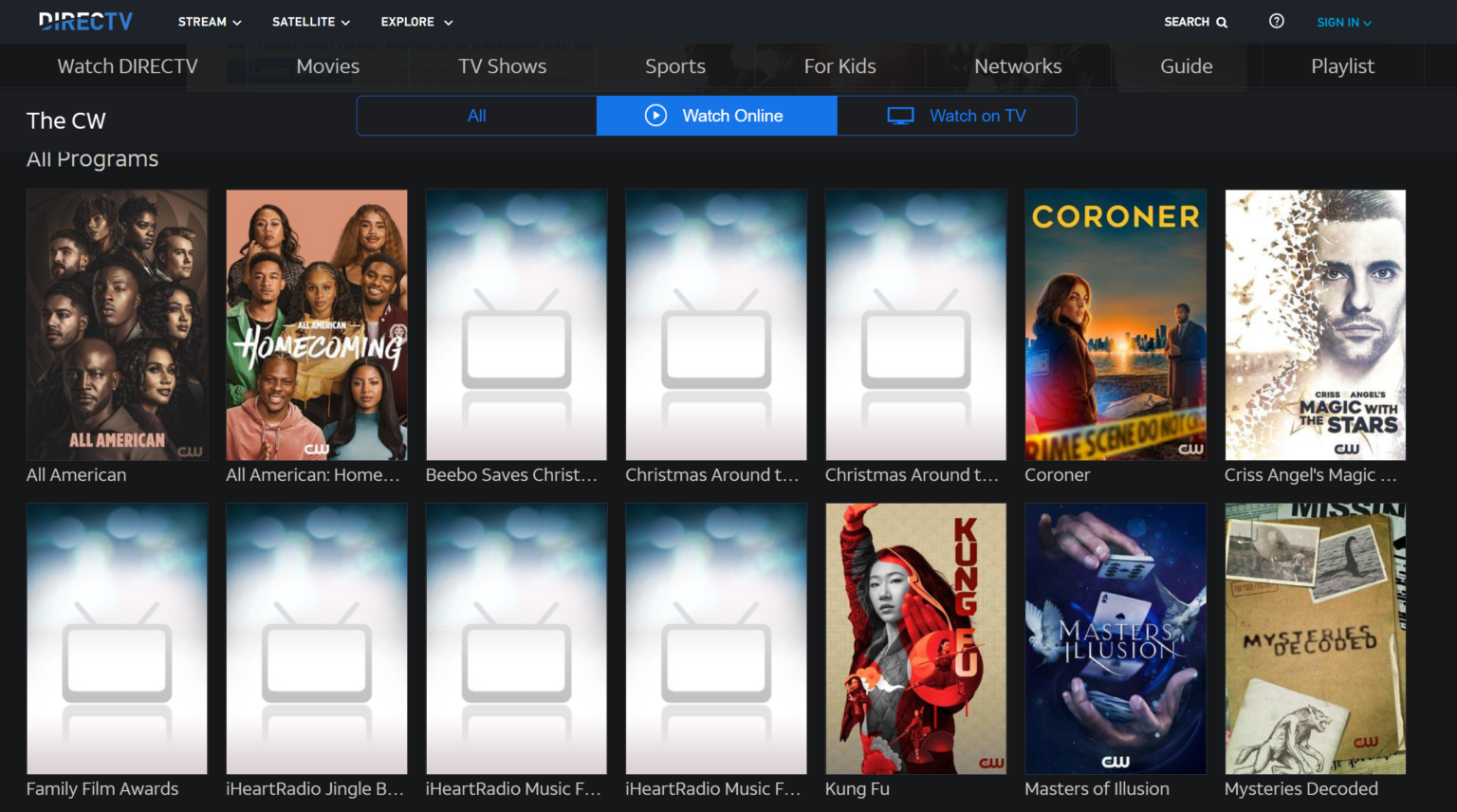Open the For Kids tab

pyautogui.click(x=839, y=66)
